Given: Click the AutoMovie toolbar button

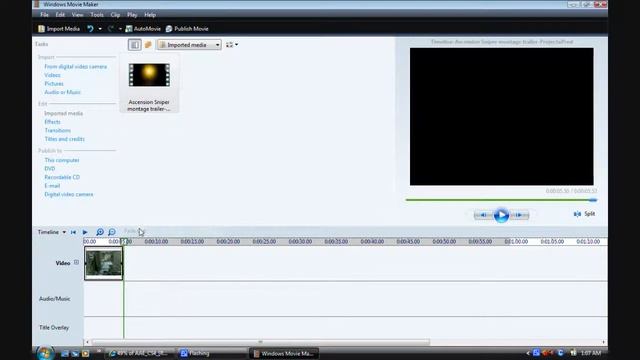Looking at the screenshot, I should click(143, 29).
